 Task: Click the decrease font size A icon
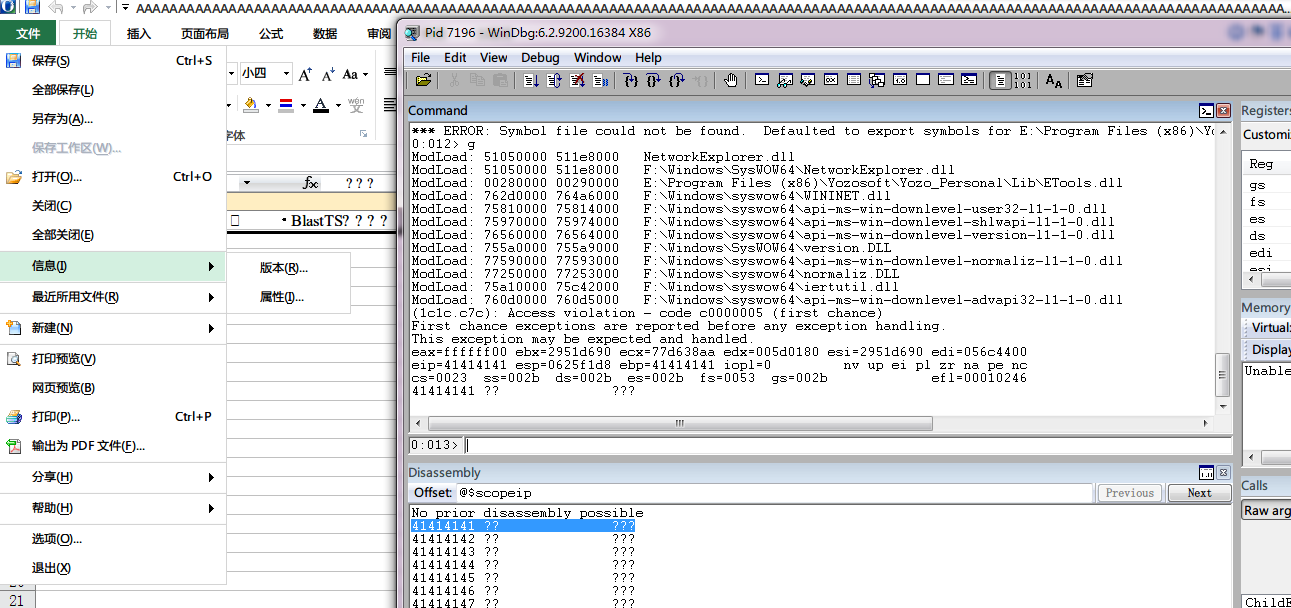(x=327, y=74)
